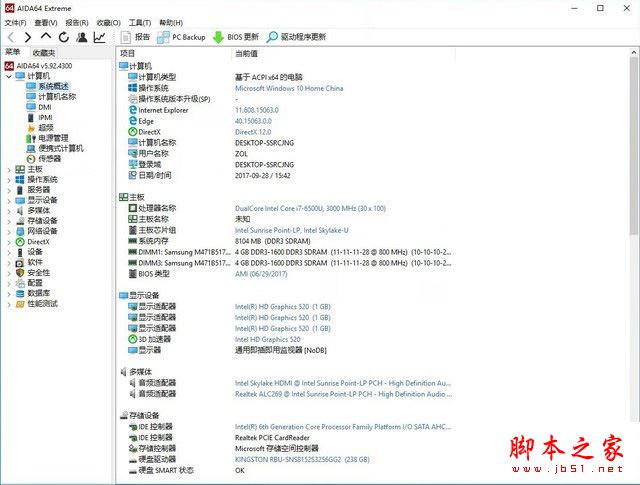Click the up-level arrow toolbar icon
This screenshot has height=485, width=640.
pyautogui.click(x=46, y=37)
